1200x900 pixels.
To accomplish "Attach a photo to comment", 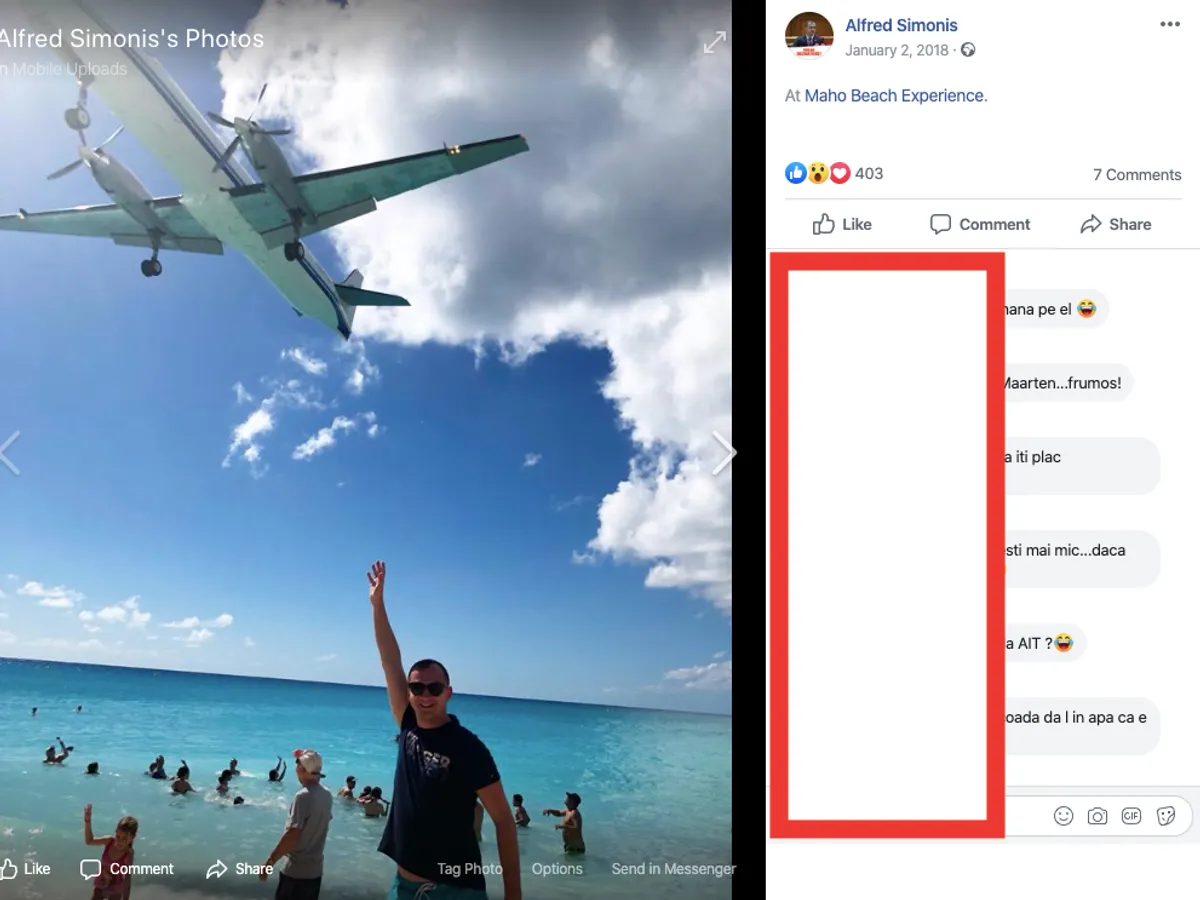I will (1097, 816).
